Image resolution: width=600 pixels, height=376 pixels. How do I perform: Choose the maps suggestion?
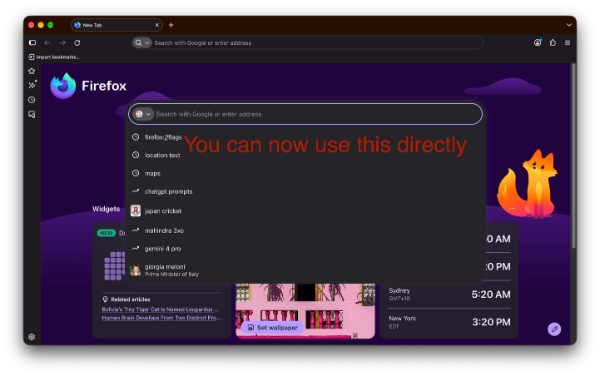pyautogui.click(x=305, y=173)
